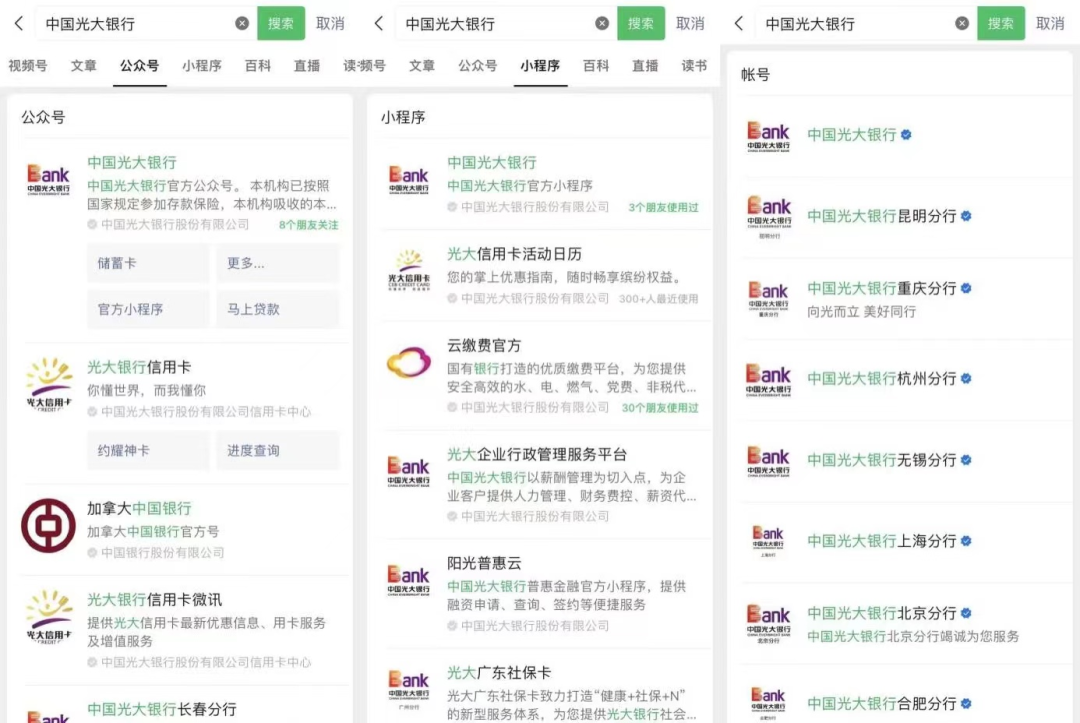This screenshot has width=1080, height=723.
Task: Click the 300+人最近使用 label
Action: pos(658,299)
